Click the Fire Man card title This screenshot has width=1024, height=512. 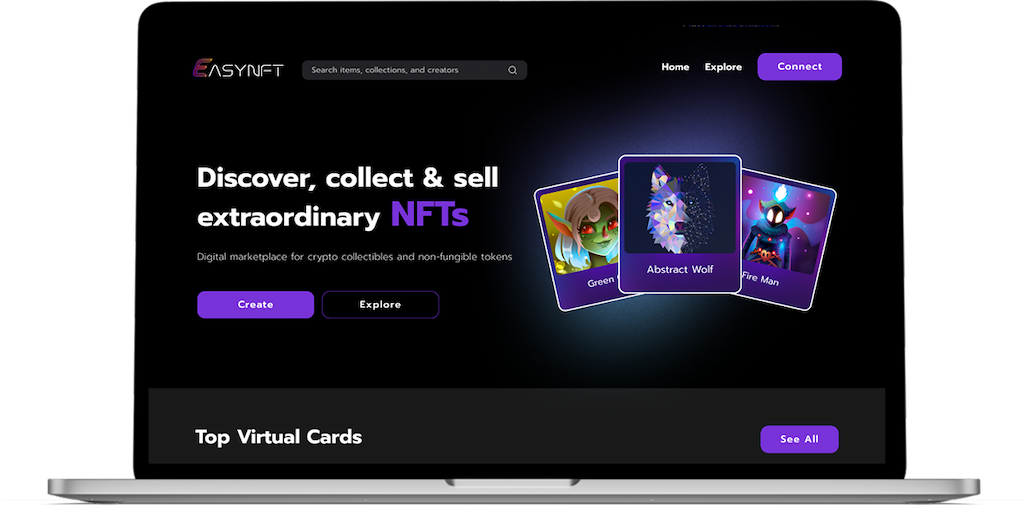click(760, 279)
